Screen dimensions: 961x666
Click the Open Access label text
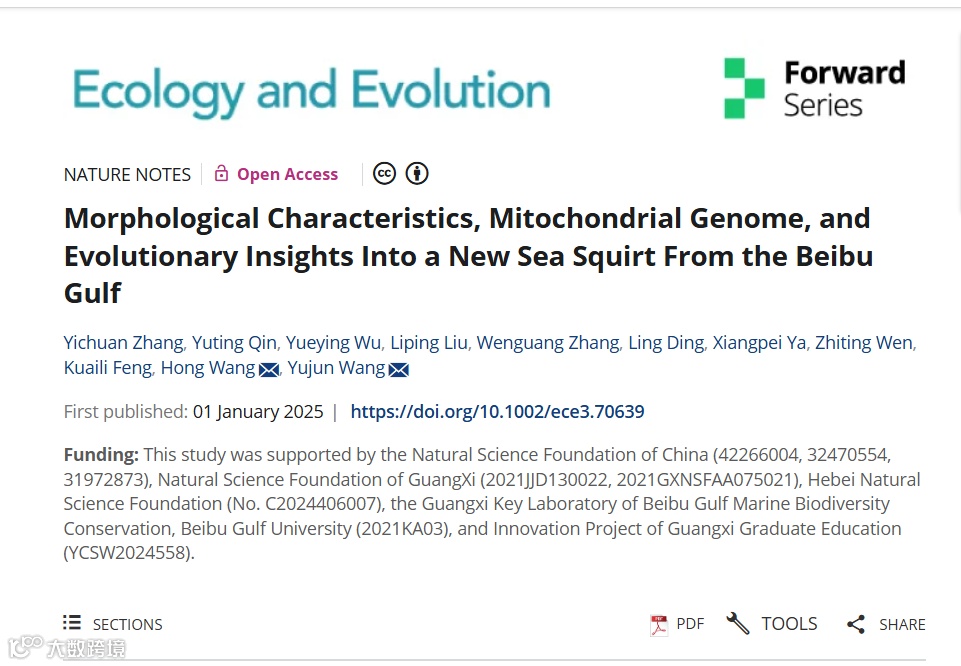tap(287, 174)
